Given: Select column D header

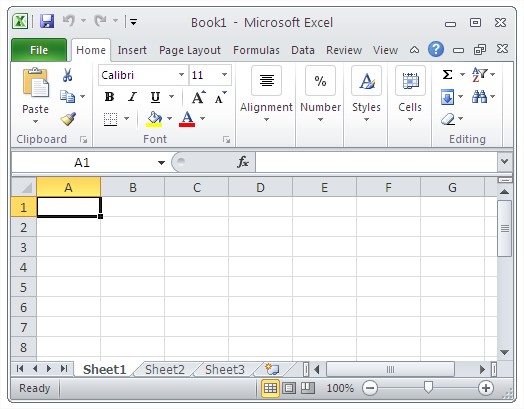Looking at the screenshot, I should (260, 187).
